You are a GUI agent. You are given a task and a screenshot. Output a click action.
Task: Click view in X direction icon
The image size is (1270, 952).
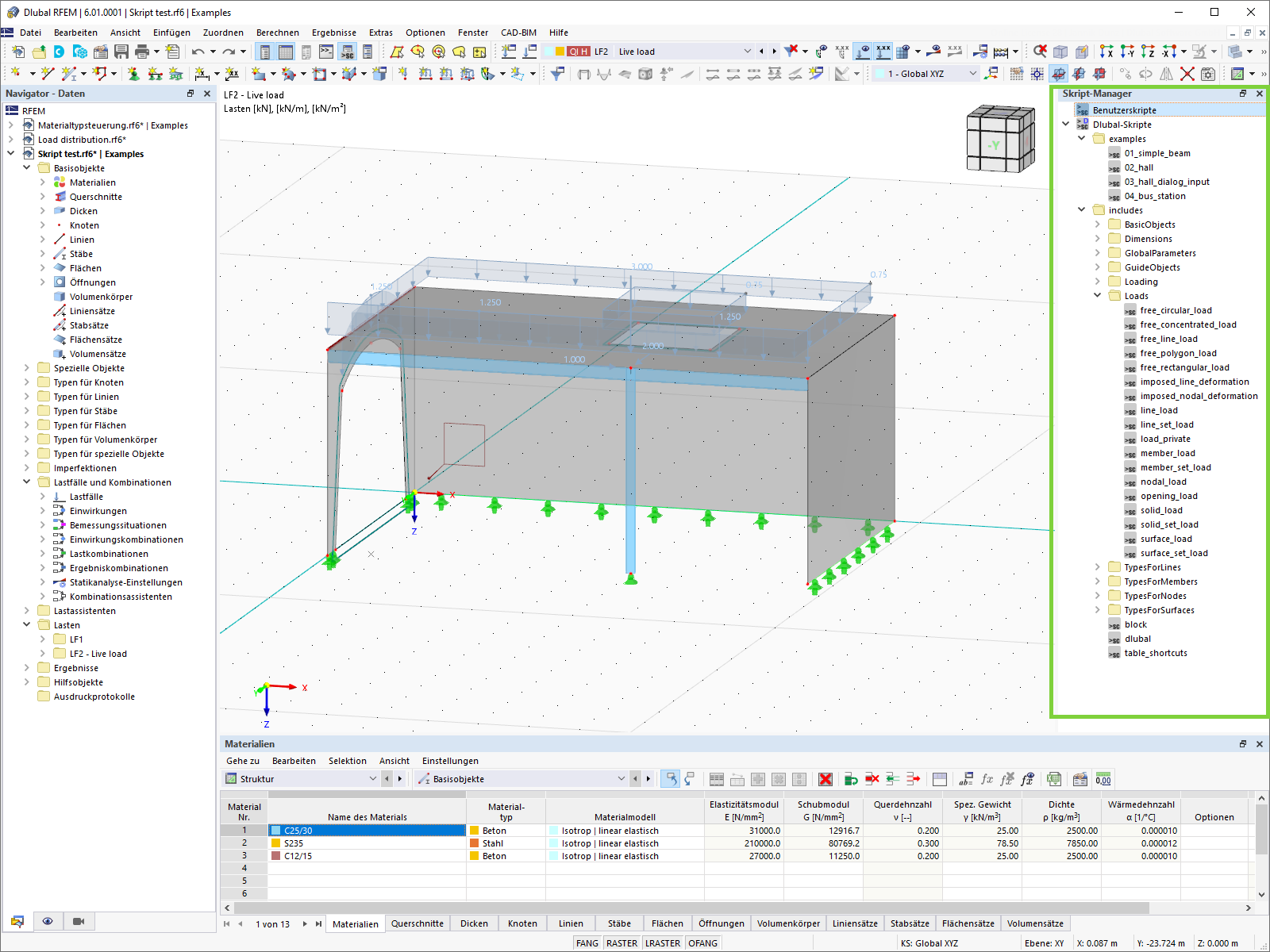[1106, 52]
